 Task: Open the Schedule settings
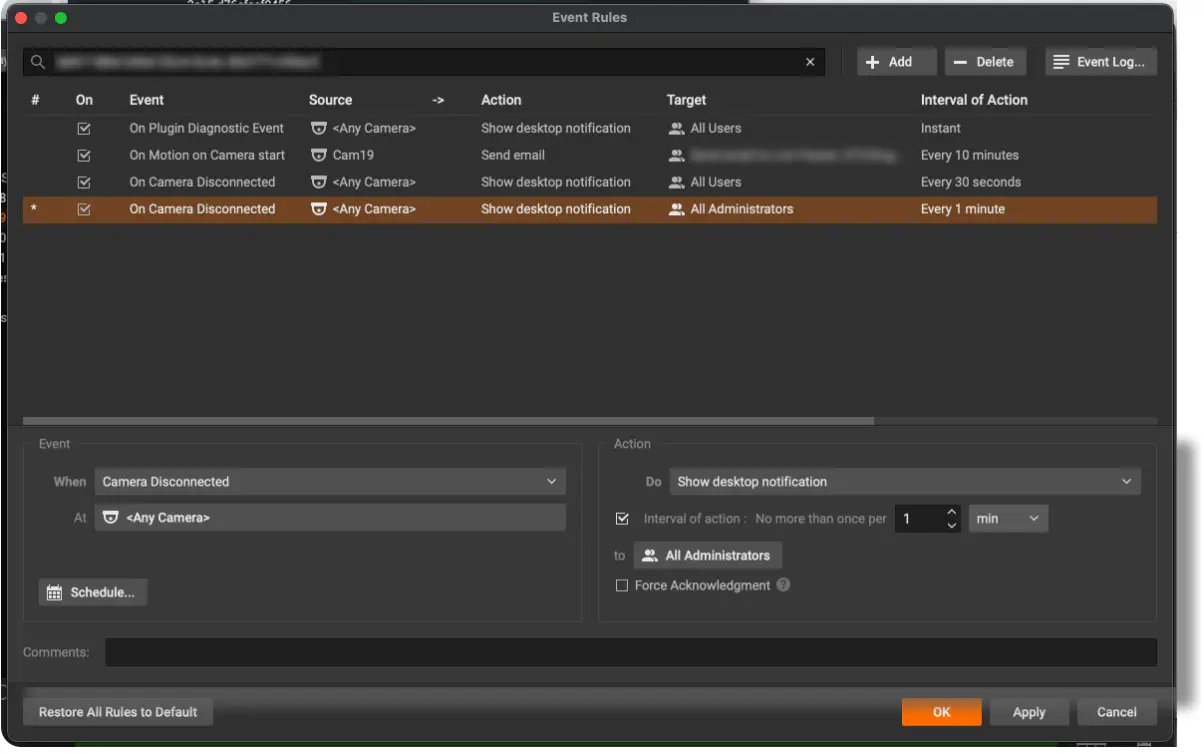coord(93,592)
